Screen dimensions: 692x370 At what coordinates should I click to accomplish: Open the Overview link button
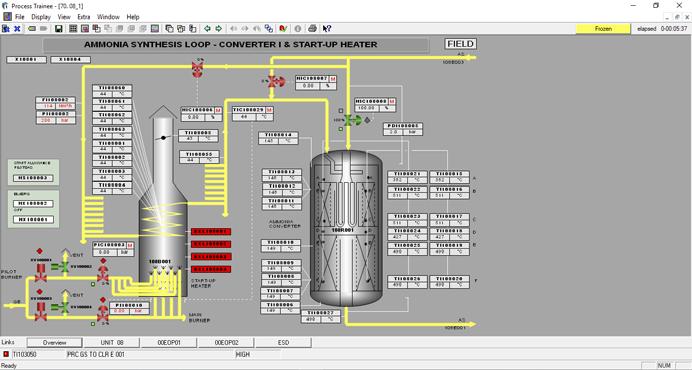pos(54,343)
